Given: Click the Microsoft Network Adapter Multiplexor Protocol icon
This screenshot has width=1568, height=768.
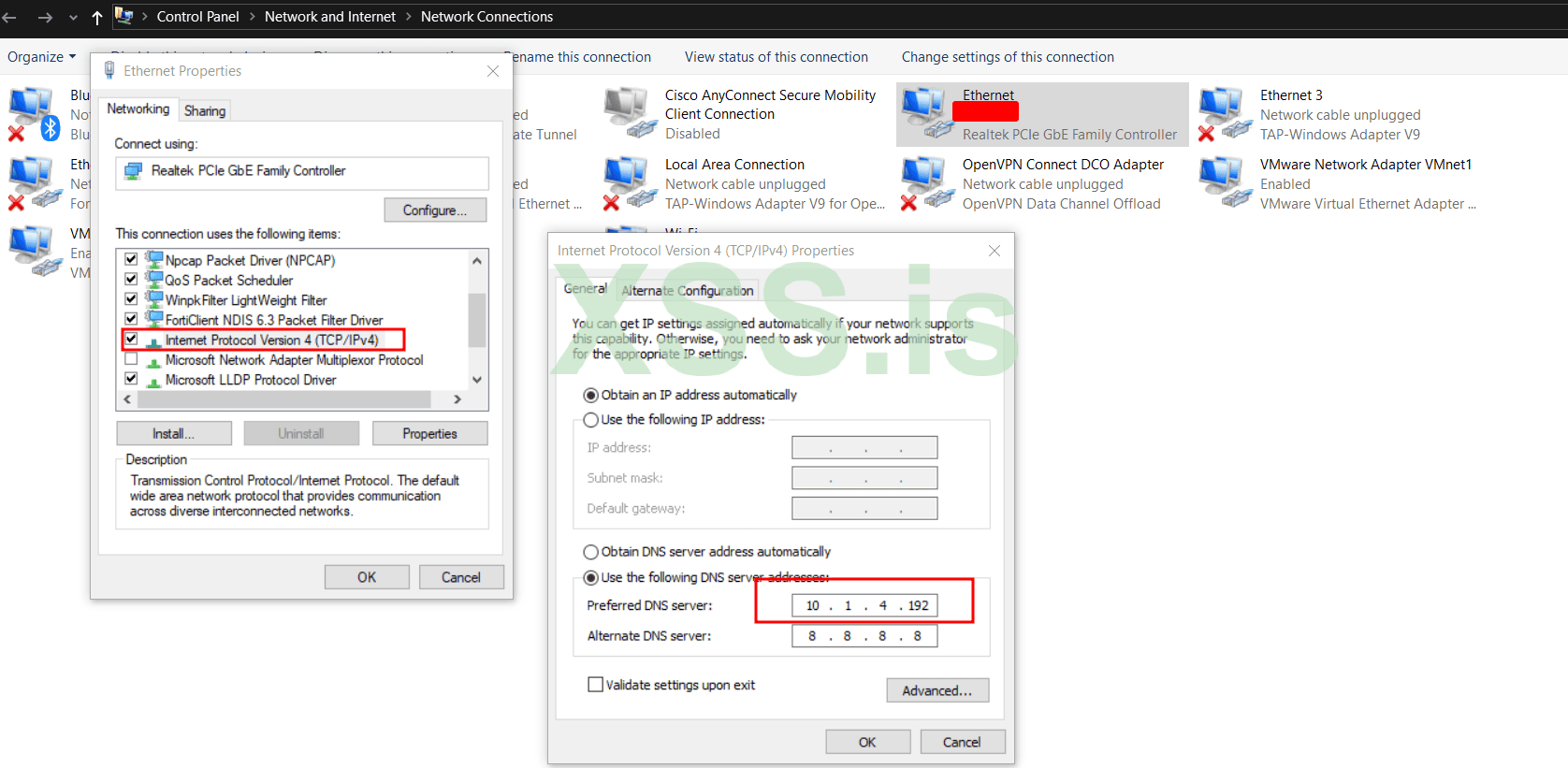Looking at the screenshot, I should (154, 360).
